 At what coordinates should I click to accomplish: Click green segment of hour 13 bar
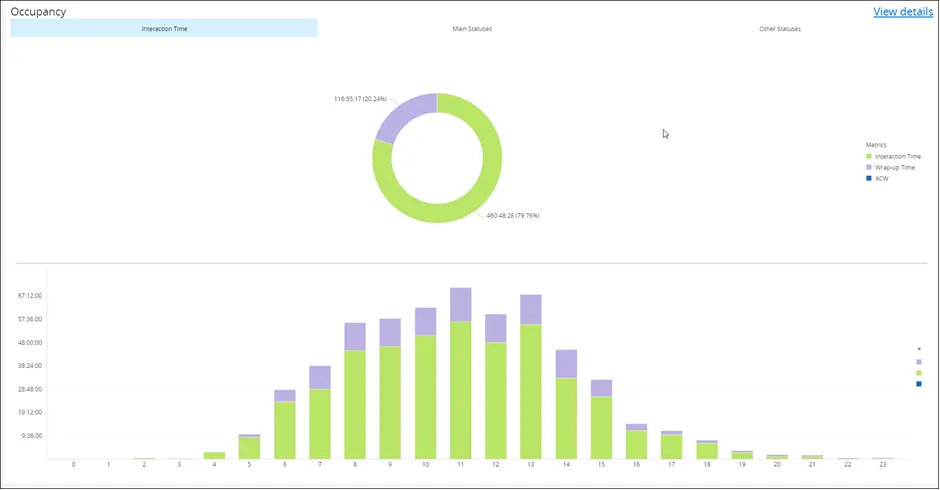click(531, 392)
